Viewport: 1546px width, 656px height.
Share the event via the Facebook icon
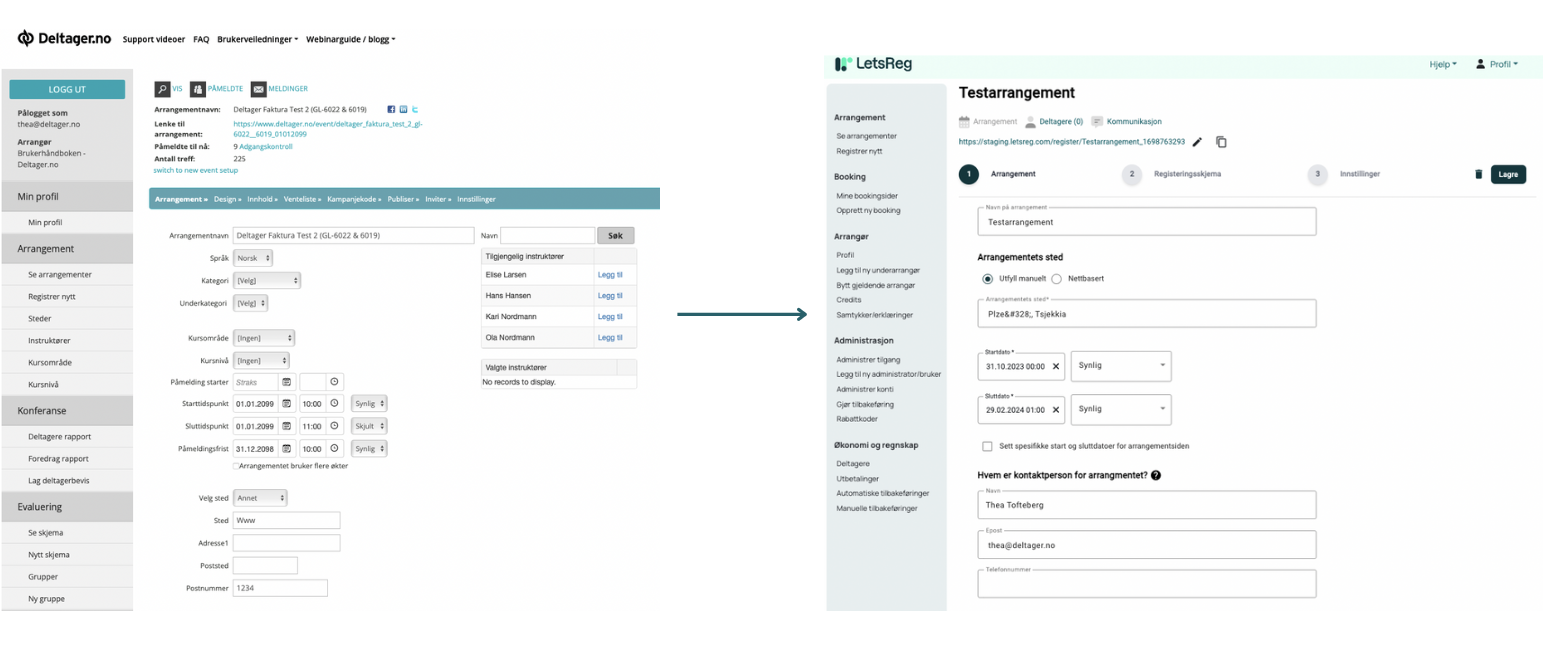pyautogui.click(x=391, y=109)
